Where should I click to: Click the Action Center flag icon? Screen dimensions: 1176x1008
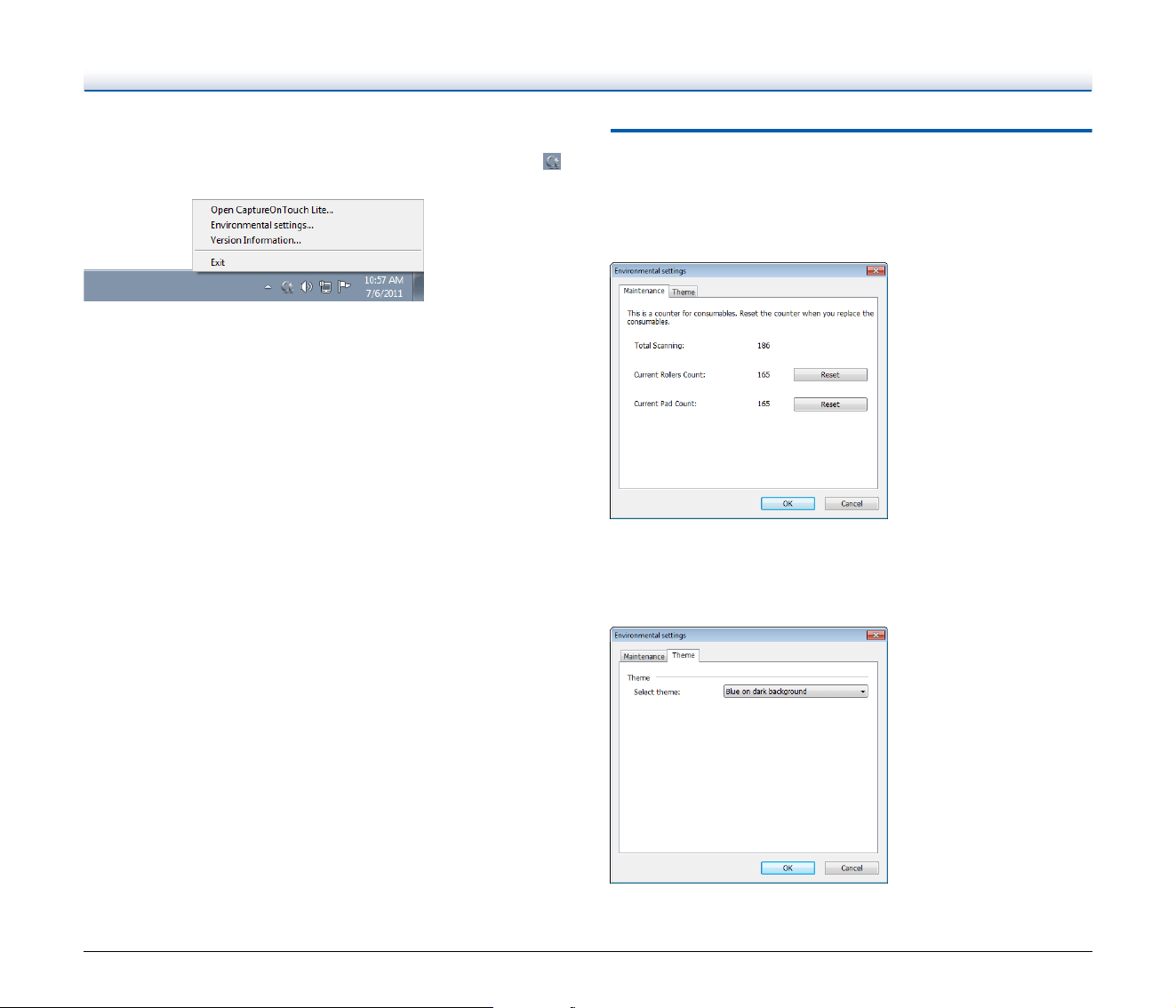pos(345,287)
